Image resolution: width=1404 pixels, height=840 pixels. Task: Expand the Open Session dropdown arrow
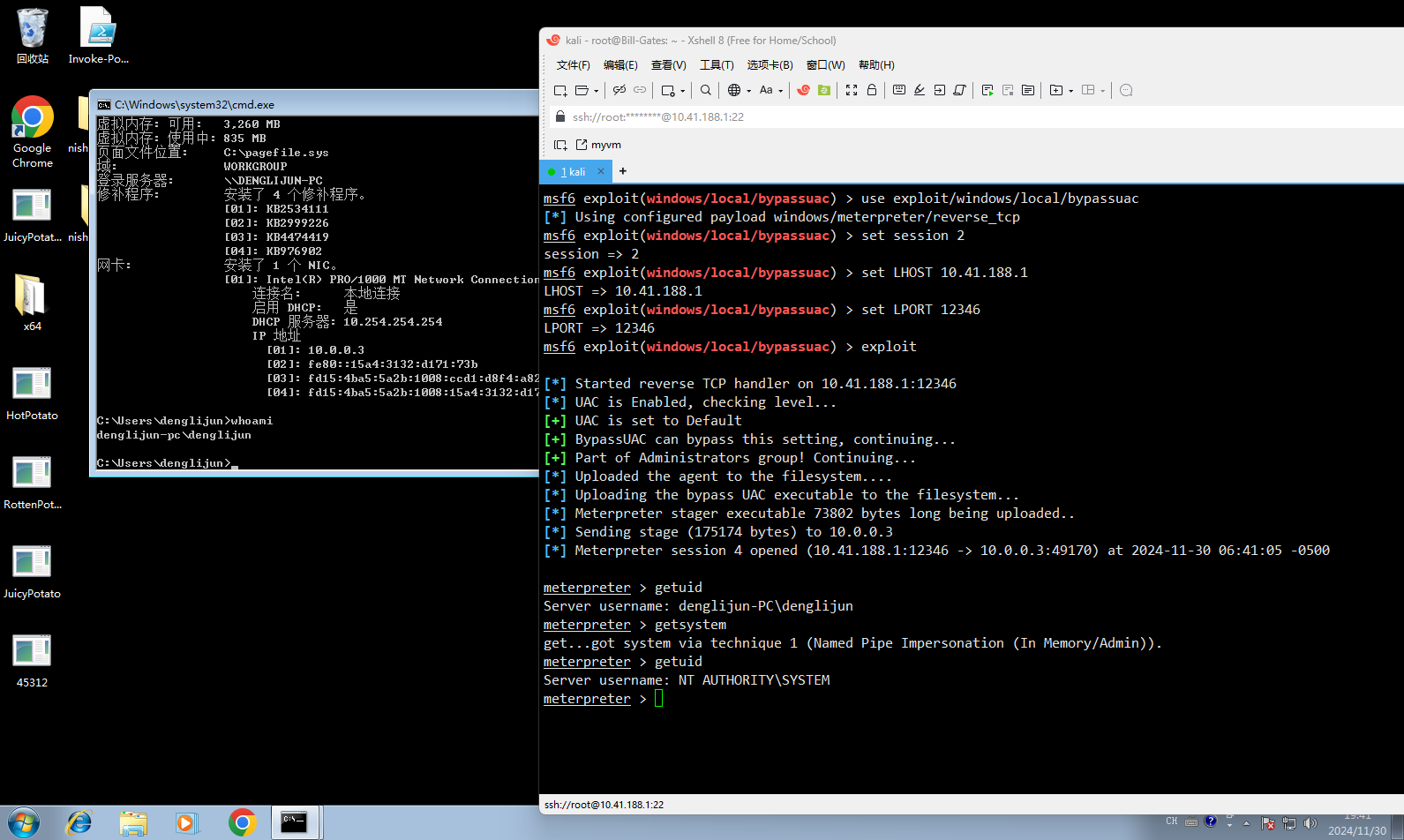(x=596, y=91)
